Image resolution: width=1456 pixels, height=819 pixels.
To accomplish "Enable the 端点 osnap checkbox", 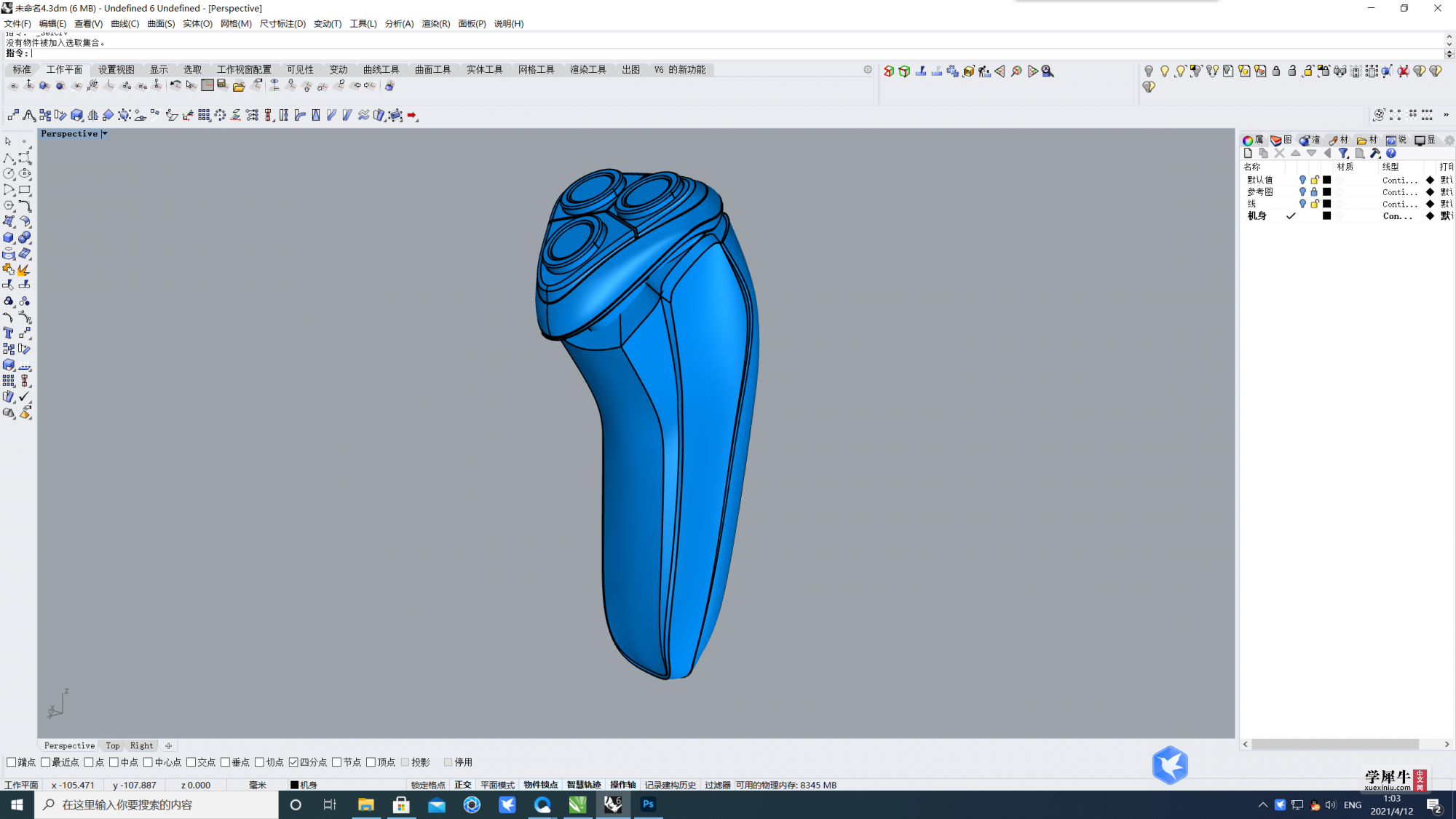I will tap(11, 762).
